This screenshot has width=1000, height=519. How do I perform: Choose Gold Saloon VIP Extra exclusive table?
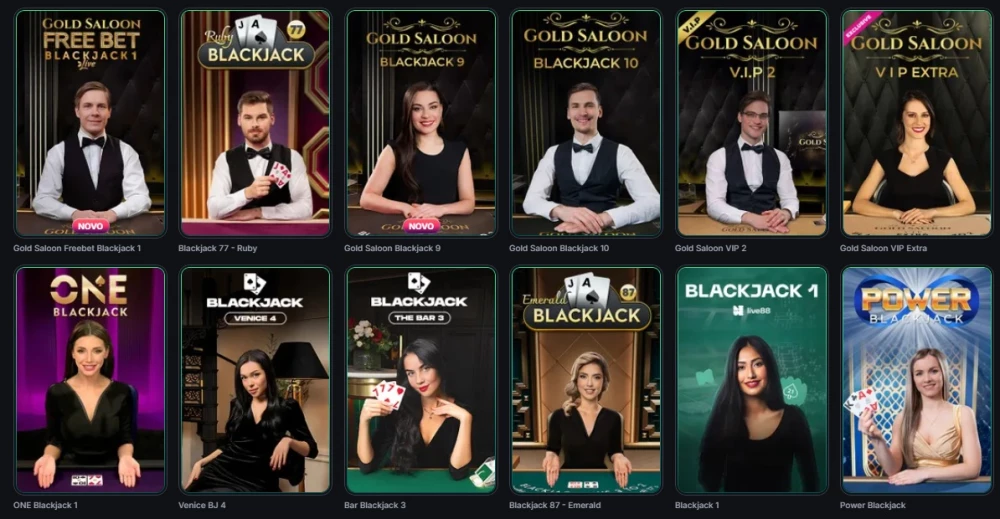pos(916,123)
